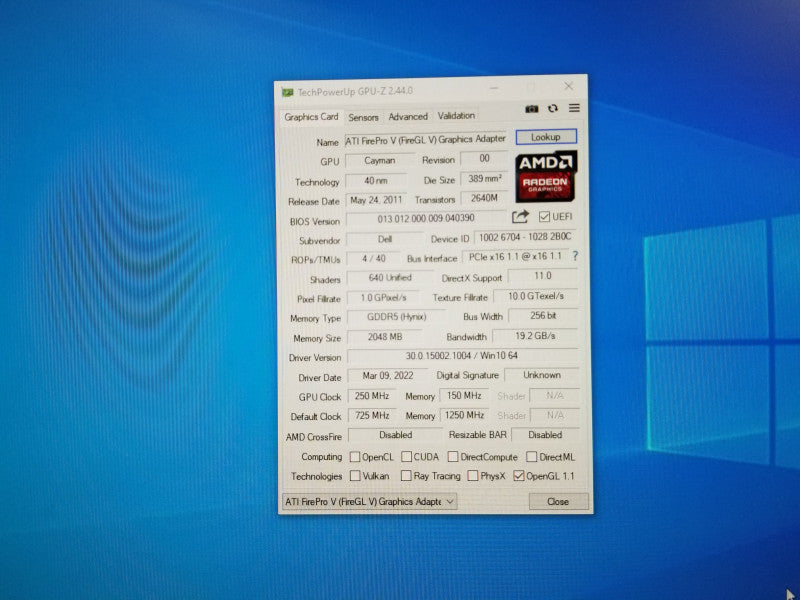The height and width of the screenshot is (600, 800).
Task: Toggle the PhysX checkbox
Action: coord(473,476)
